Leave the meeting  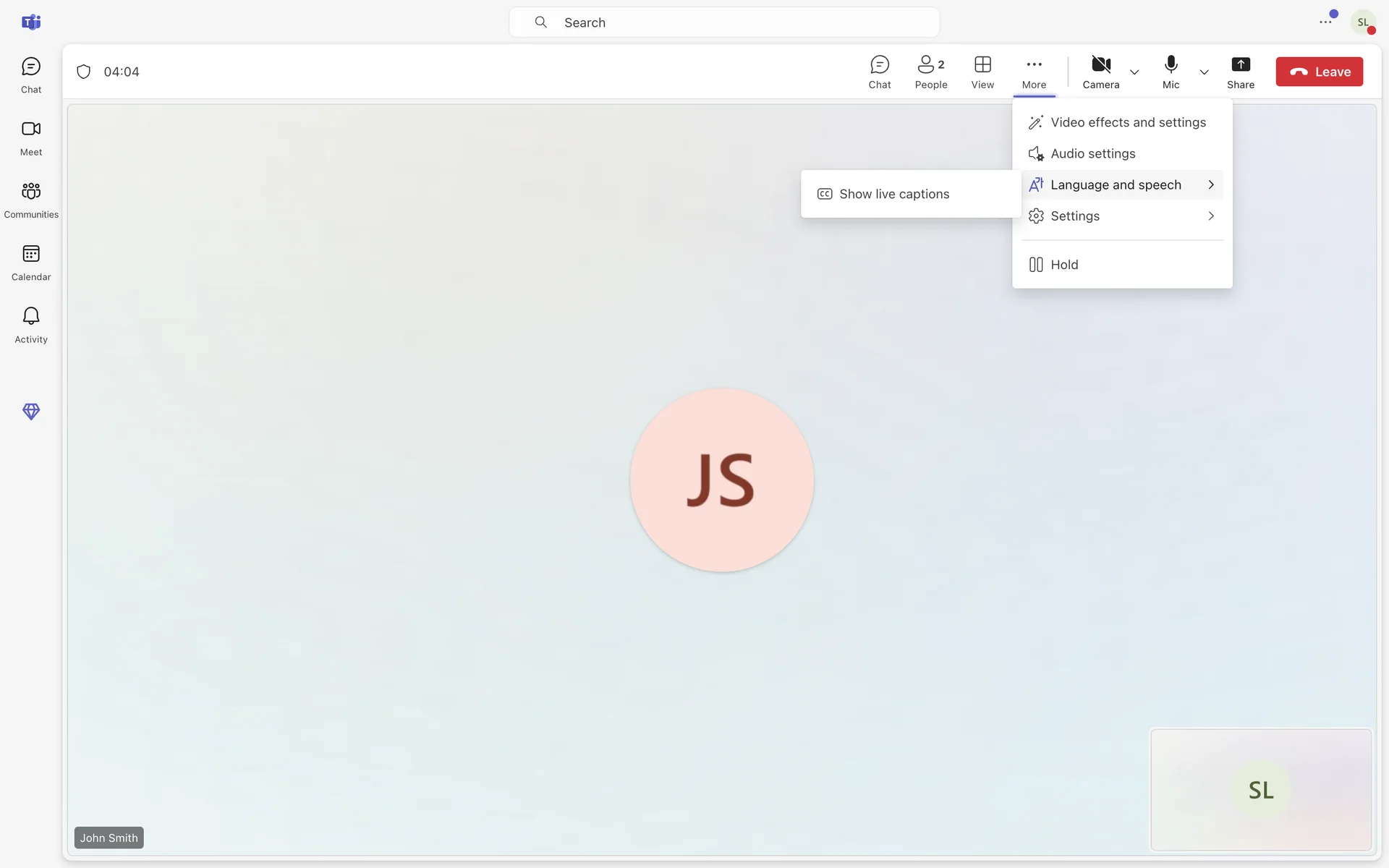1319,72
